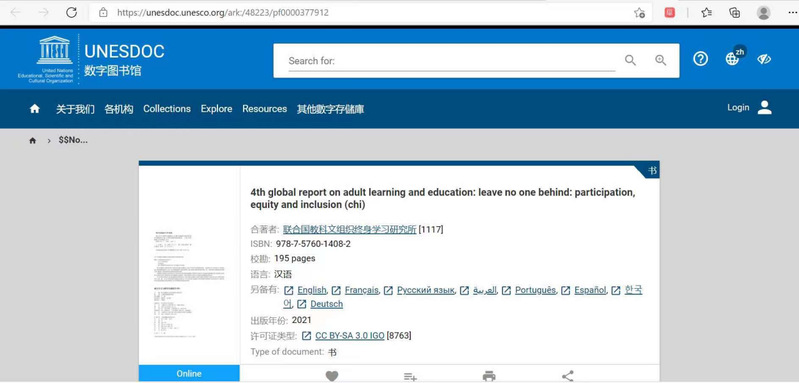The image size is (799, 383).
Task: Open the help question mark icon
Action: click(x=701, y=59)
